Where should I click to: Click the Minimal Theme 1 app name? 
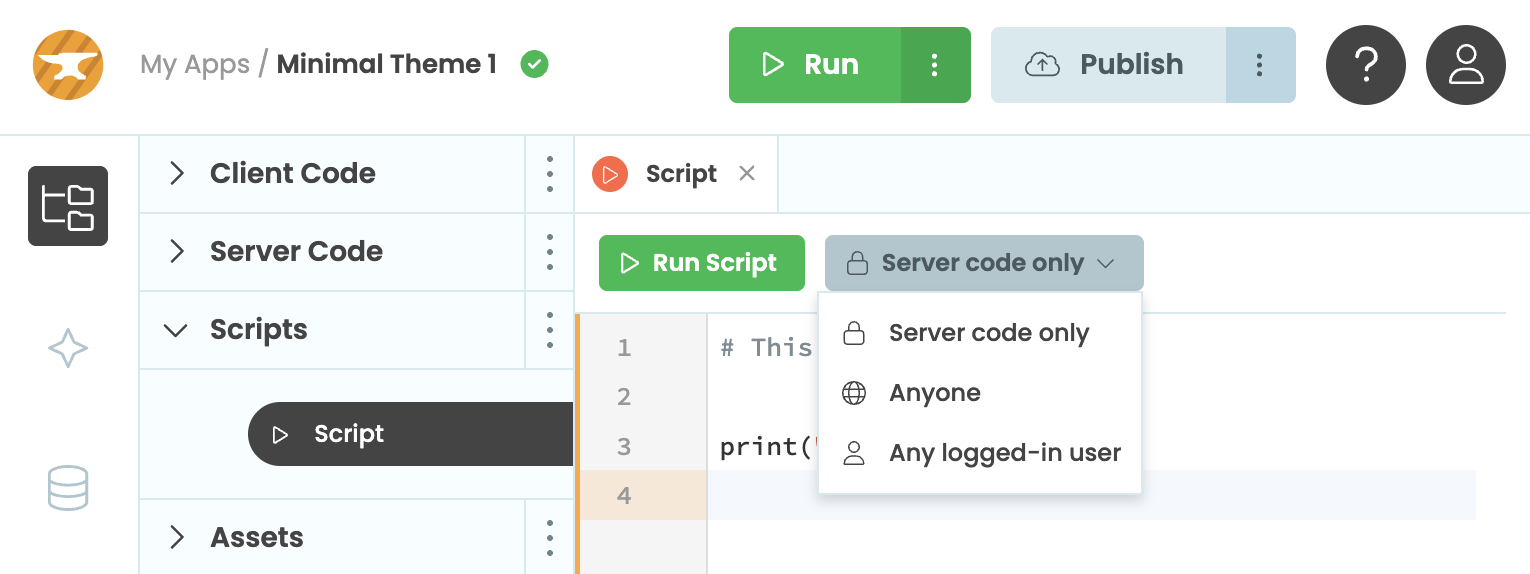[386, 65]
